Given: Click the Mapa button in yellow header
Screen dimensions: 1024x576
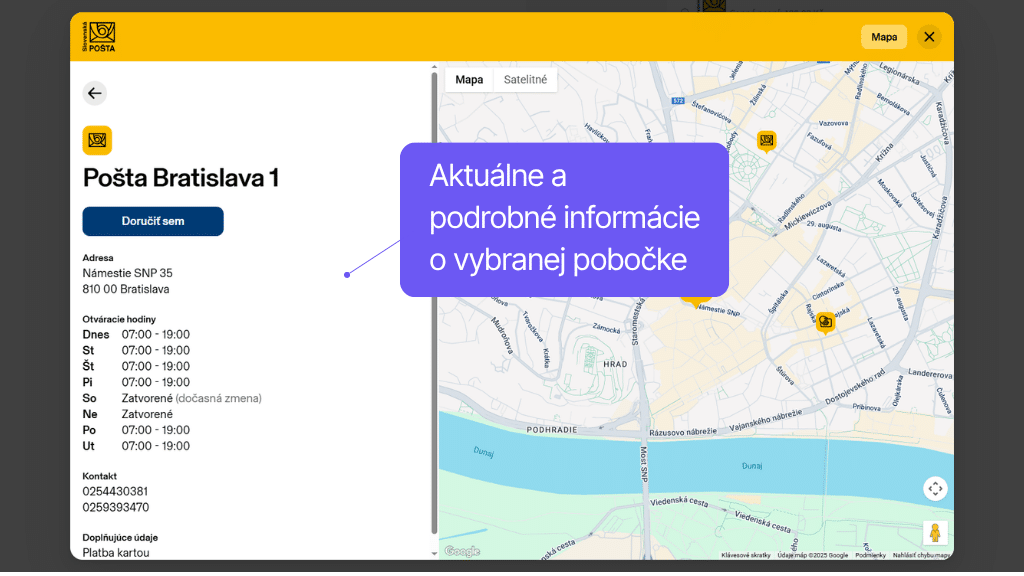Looking at the screenshot, I should click(x=884, y=37).
